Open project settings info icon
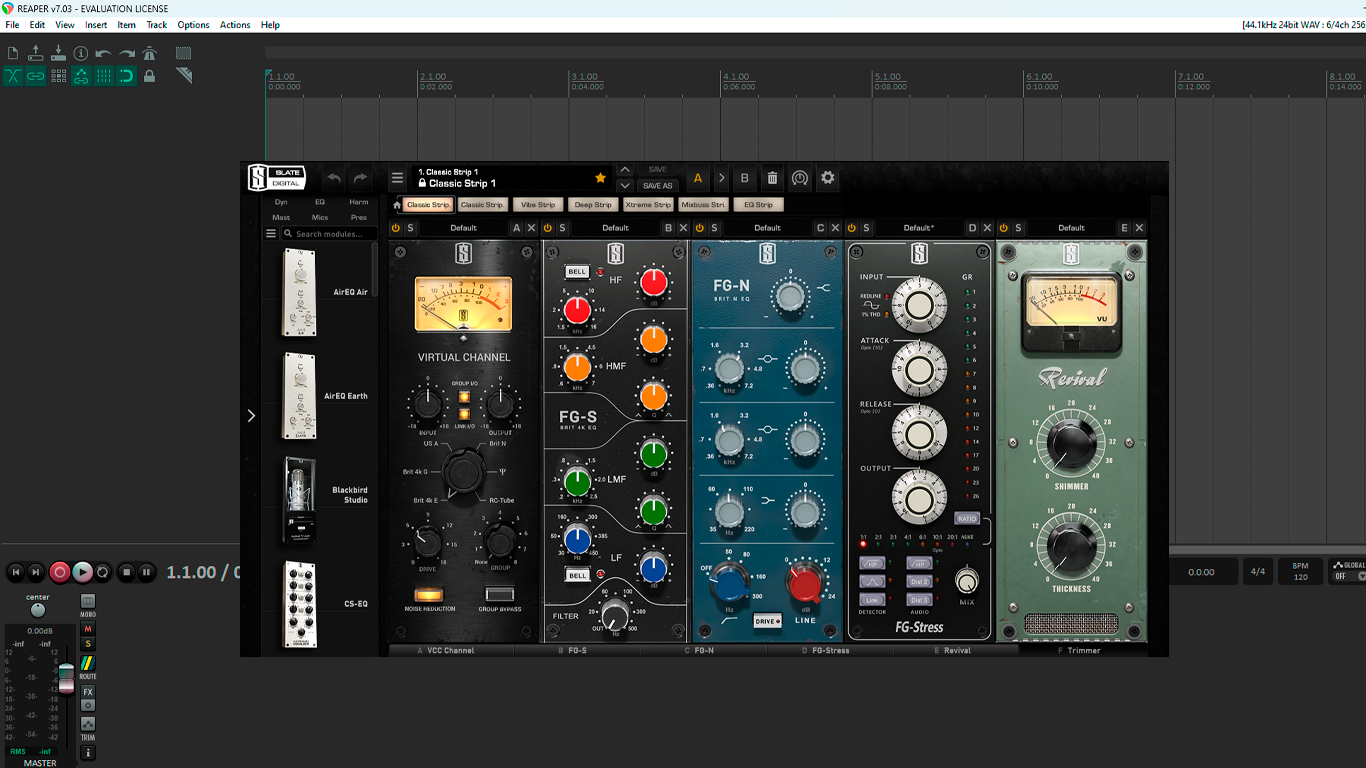This screenshot has width=1366, height=768. [x=81, y=53]
